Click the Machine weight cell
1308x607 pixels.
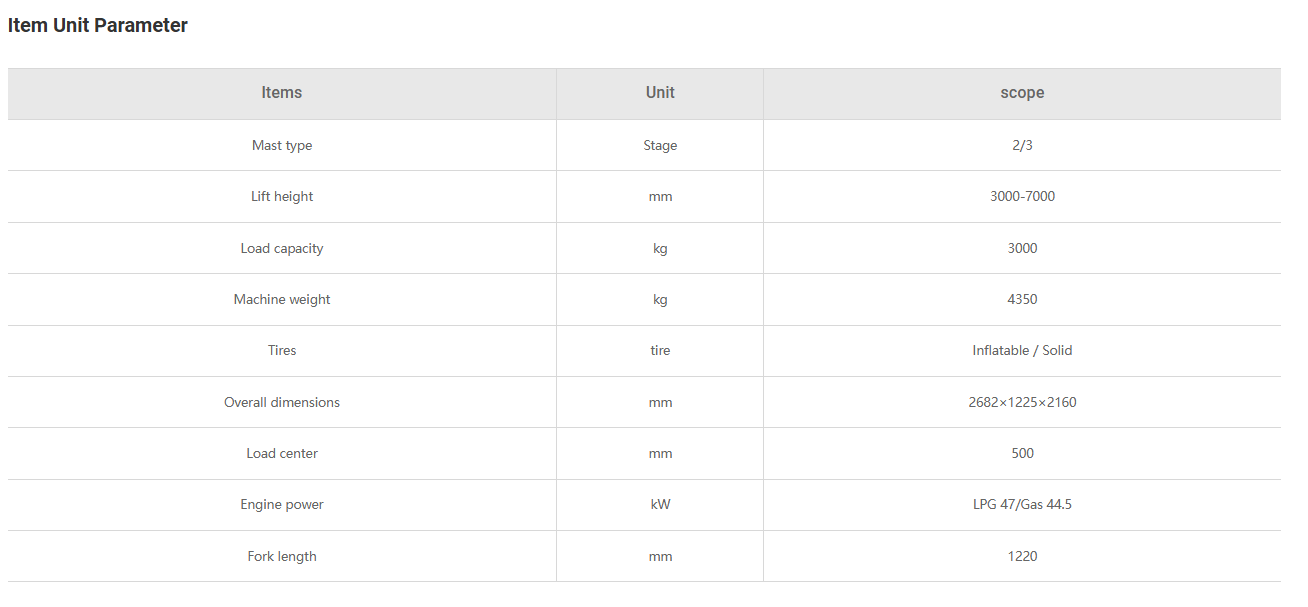pos(282,299)
